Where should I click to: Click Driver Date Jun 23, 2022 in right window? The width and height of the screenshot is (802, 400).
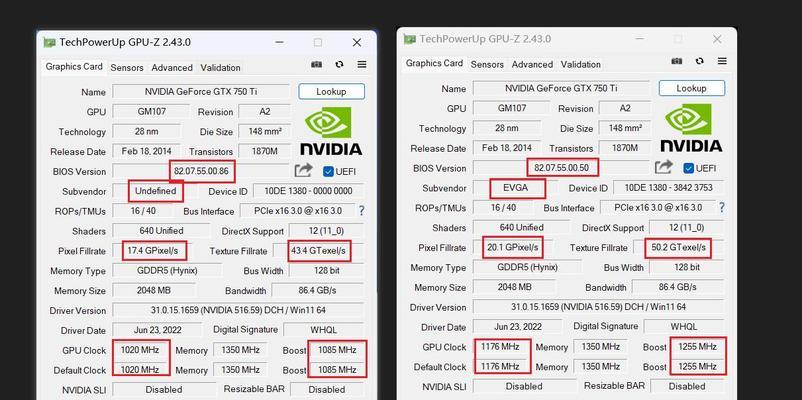518,327
